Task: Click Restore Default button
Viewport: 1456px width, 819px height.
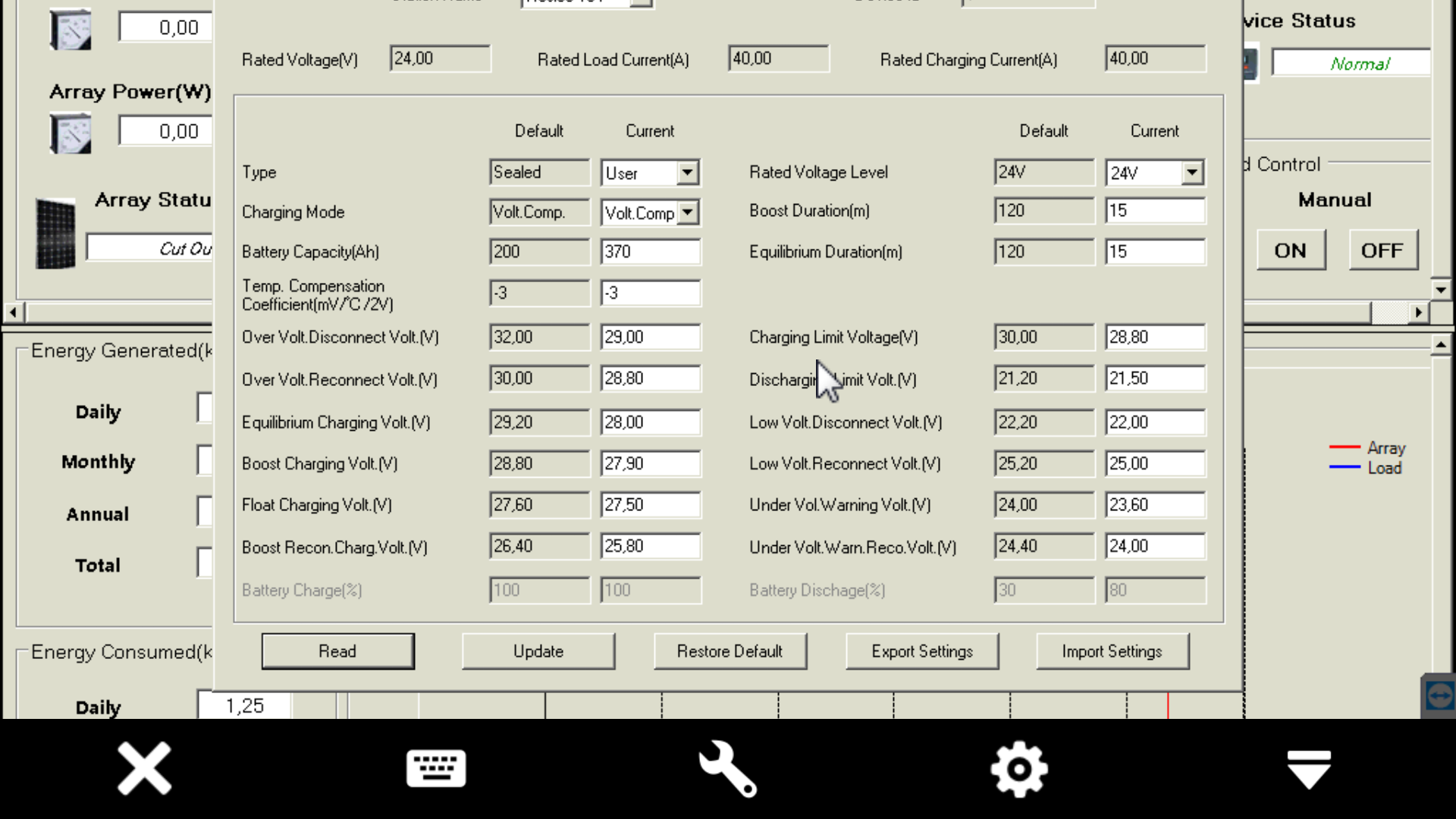Action: pos(730,651)
